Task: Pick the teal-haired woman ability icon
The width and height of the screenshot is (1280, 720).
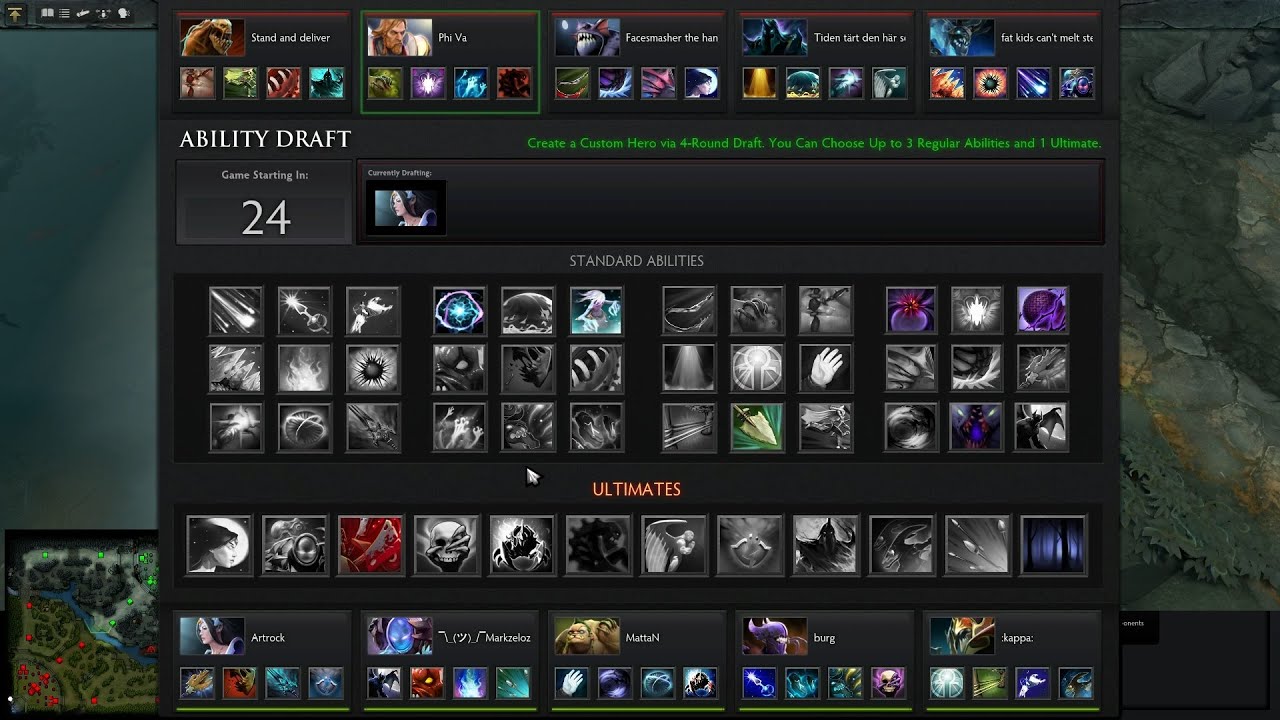Action: pos(596,311)
